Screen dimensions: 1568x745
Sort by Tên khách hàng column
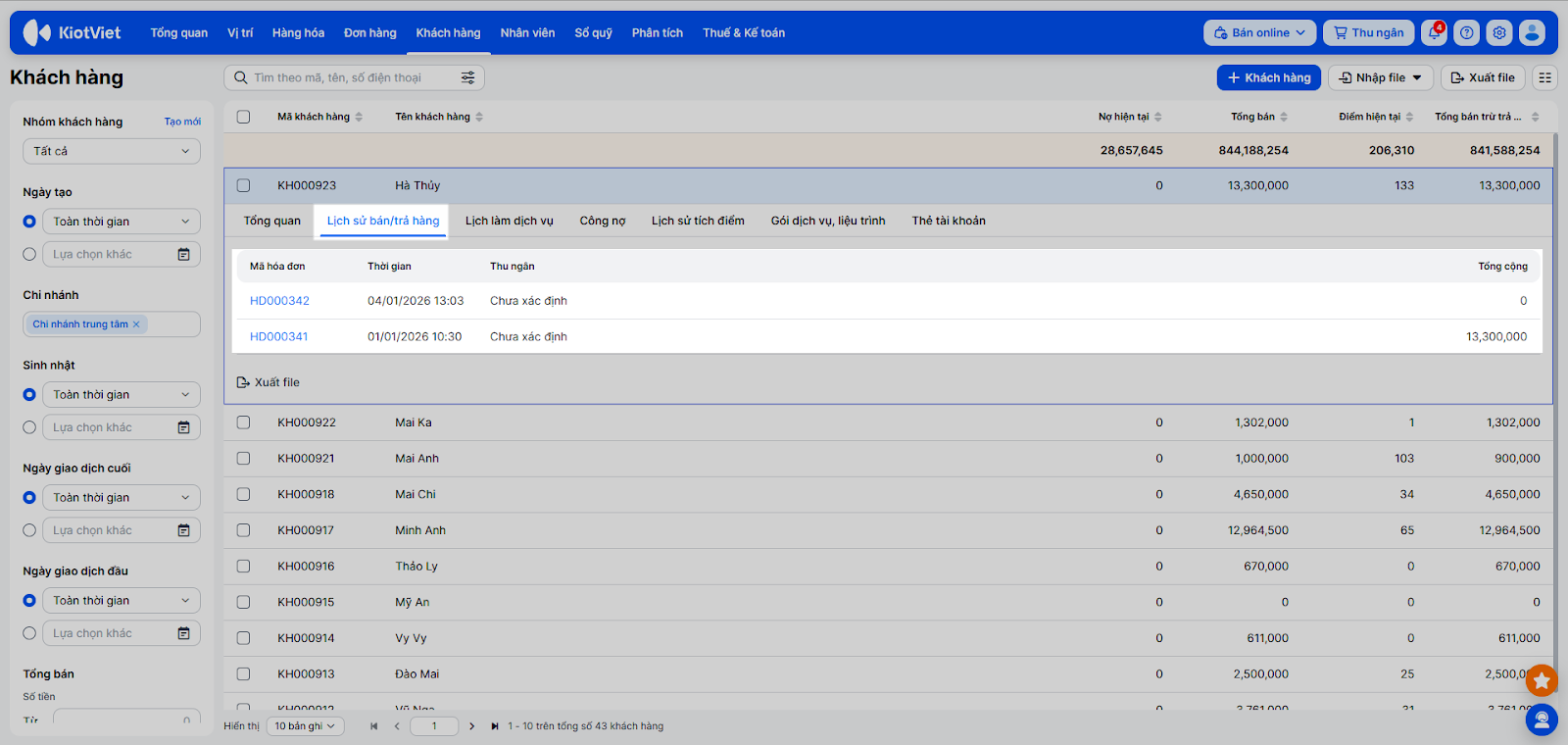439,117
